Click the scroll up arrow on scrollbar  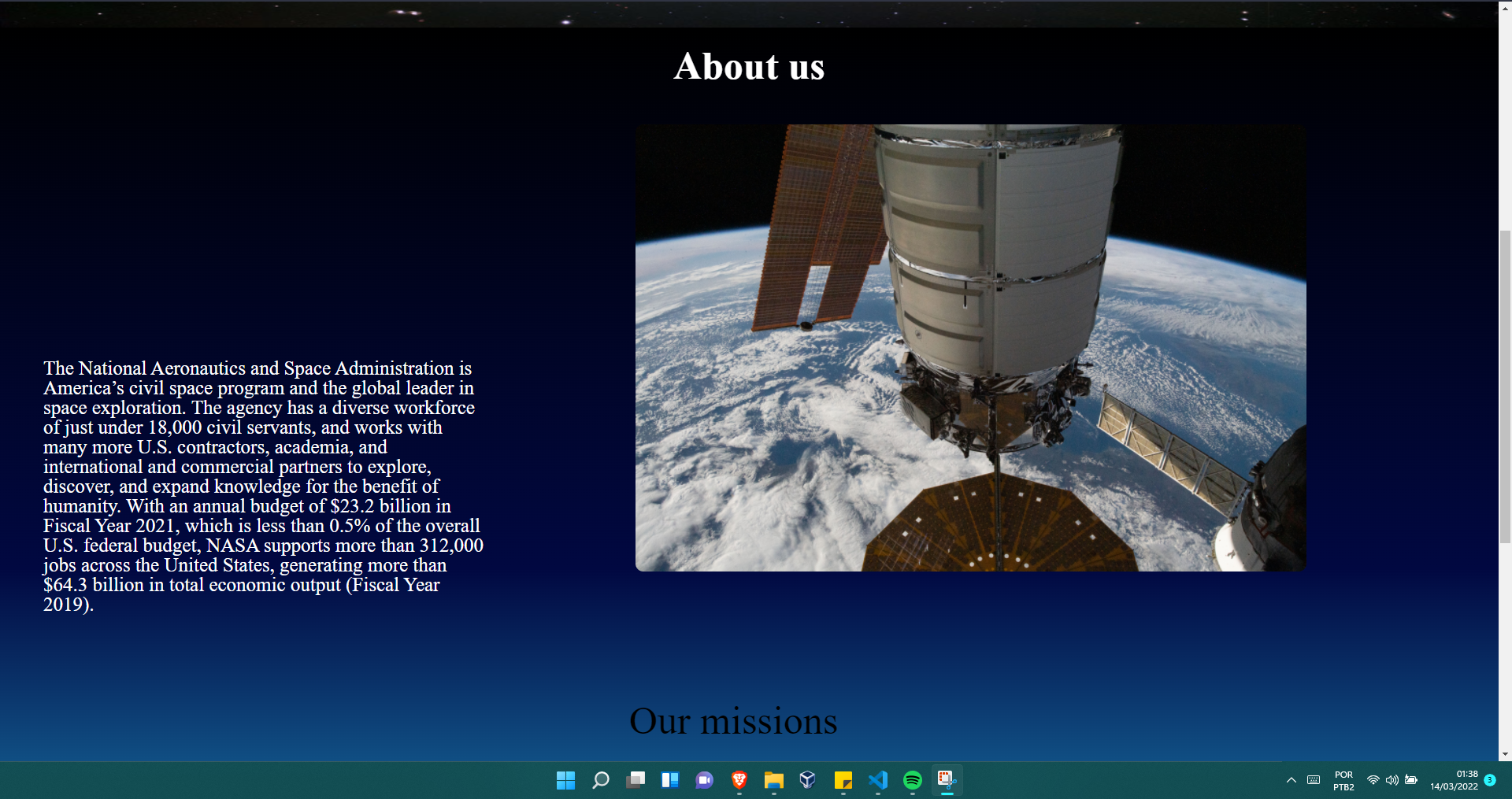[x=1505, y=7]
